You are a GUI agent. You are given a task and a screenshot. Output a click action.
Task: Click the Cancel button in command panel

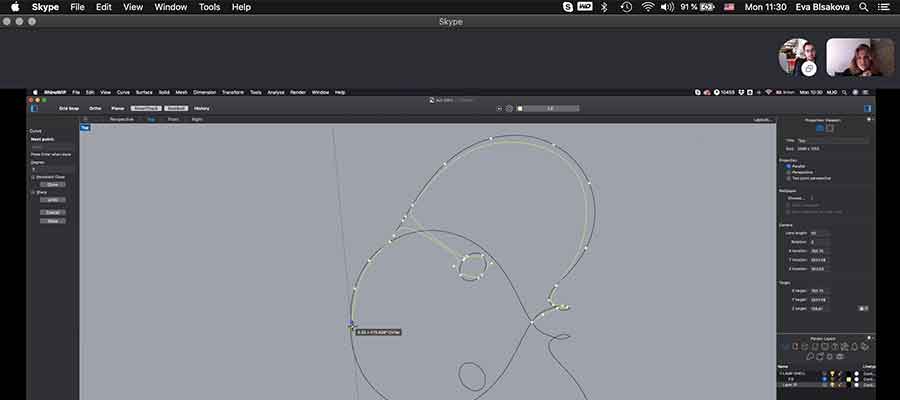click(x=52, y=212)
